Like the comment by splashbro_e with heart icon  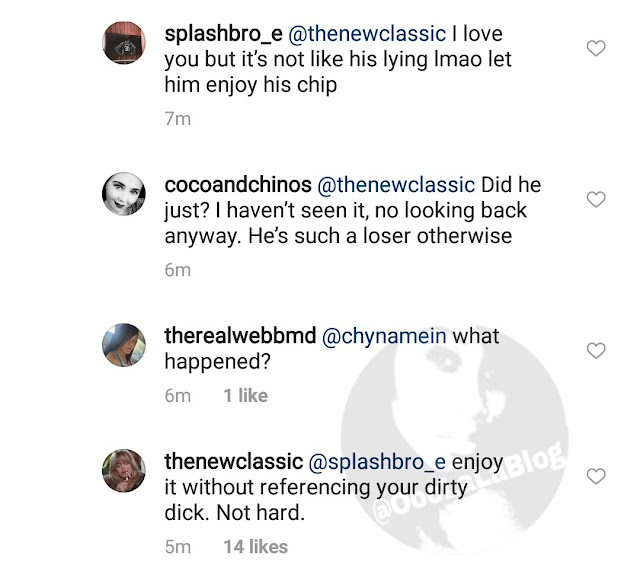pos(595,48)
